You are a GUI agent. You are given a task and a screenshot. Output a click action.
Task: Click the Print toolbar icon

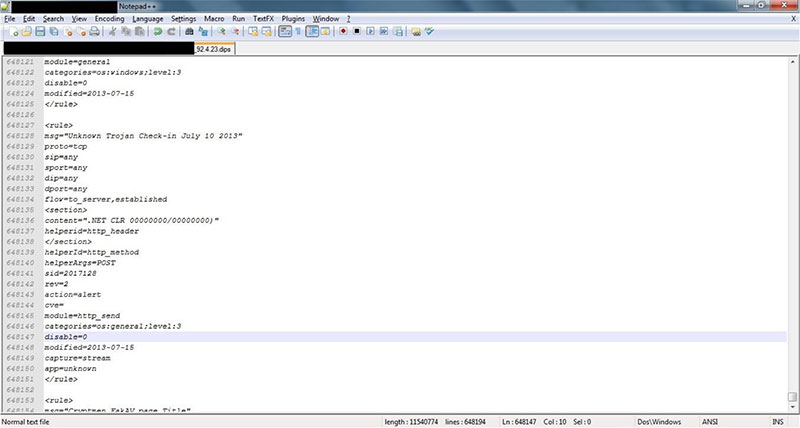pyautogui.click(x=94, y=32)
